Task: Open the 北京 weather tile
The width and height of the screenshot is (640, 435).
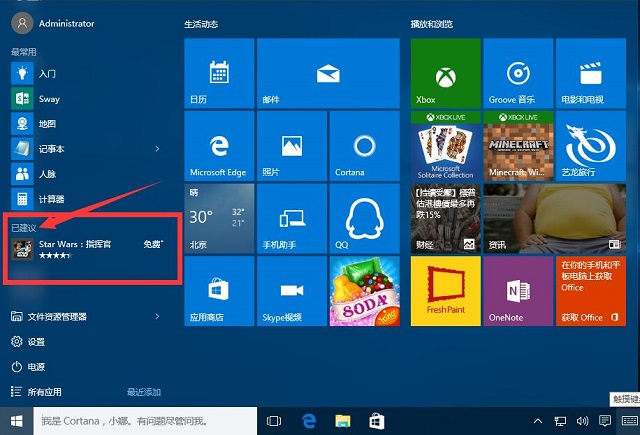Action: click(219, 219)
